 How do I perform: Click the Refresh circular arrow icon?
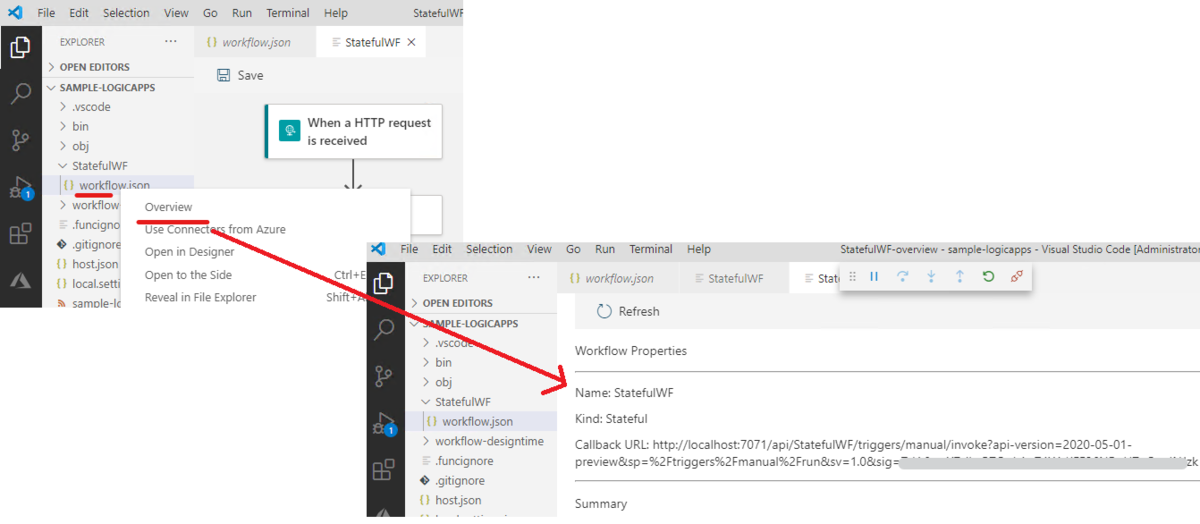click(604, 311)
